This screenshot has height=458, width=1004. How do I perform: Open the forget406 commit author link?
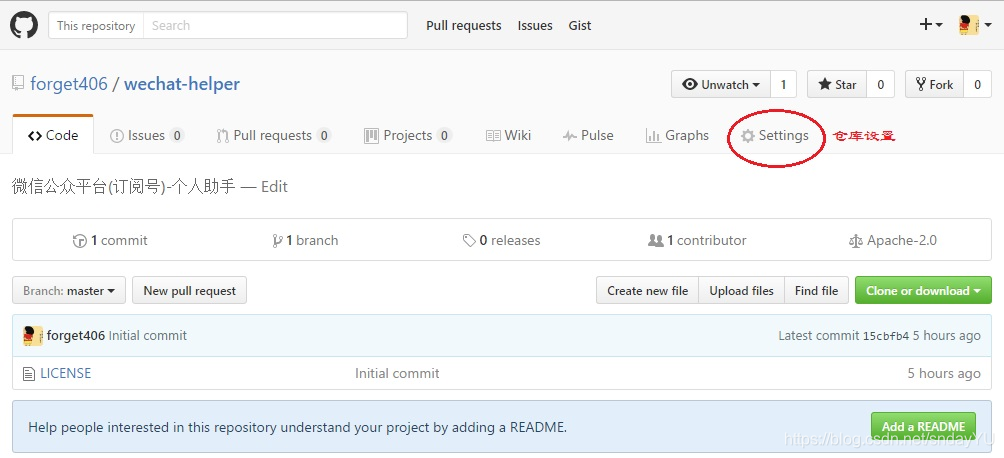tap(76, 336)
